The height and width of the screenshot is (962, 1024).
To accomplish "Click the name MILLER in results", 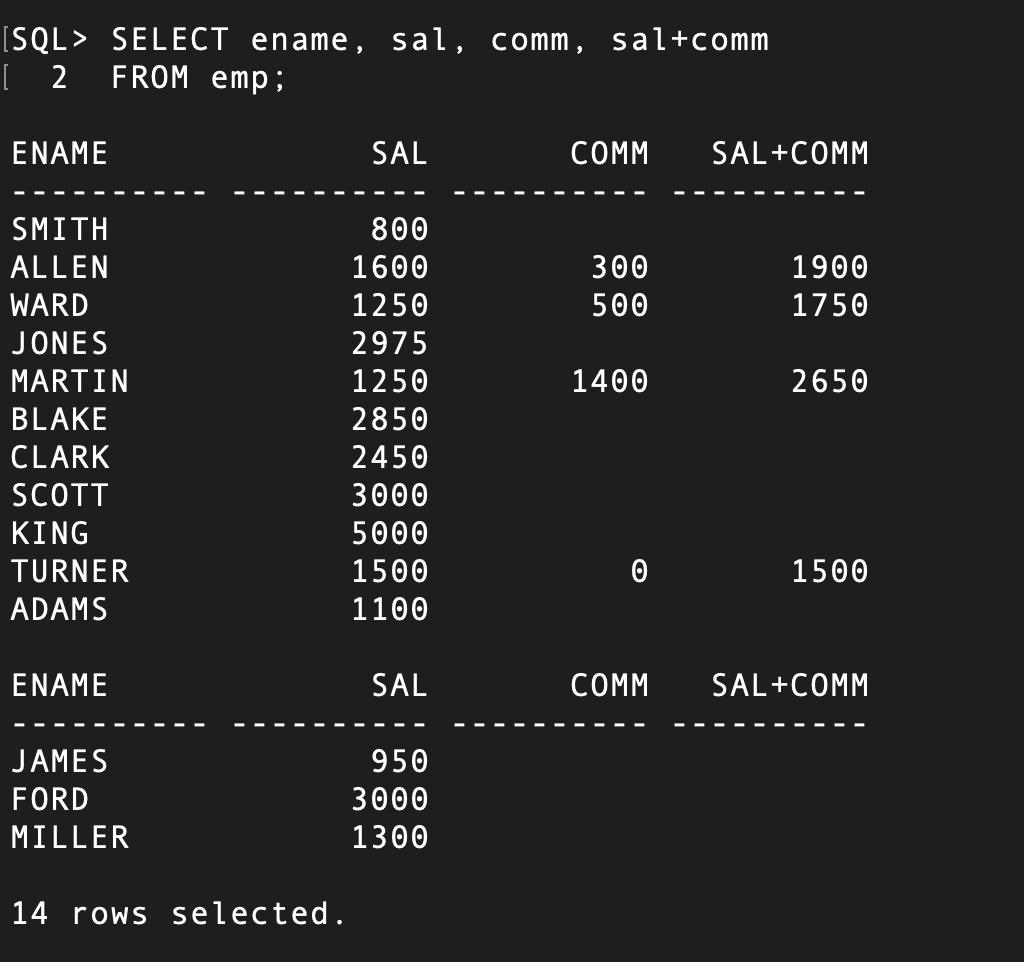I will (70, 837).
